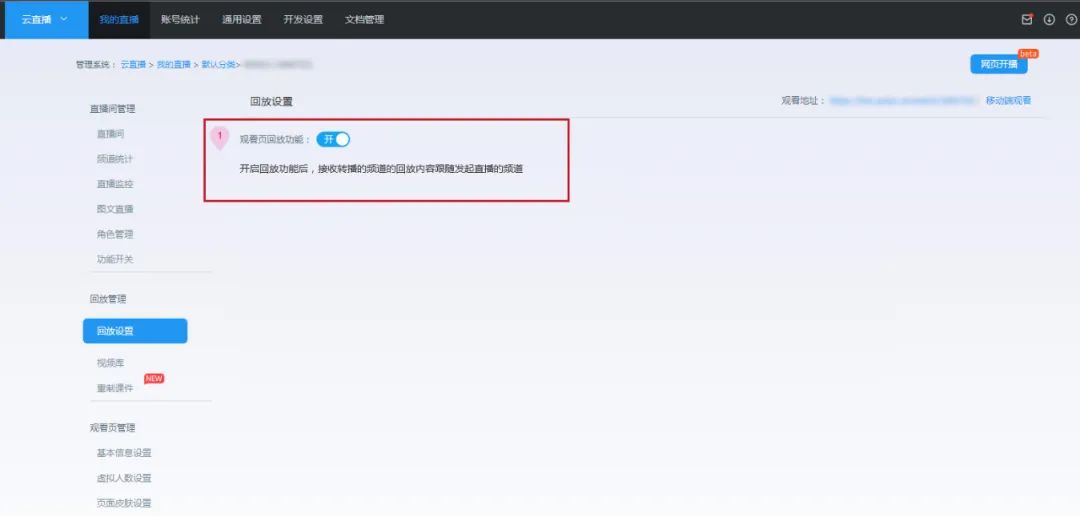1080x516 pixels.
Task: Expand the 云直播 product dropdown
Action: (45, 19)
